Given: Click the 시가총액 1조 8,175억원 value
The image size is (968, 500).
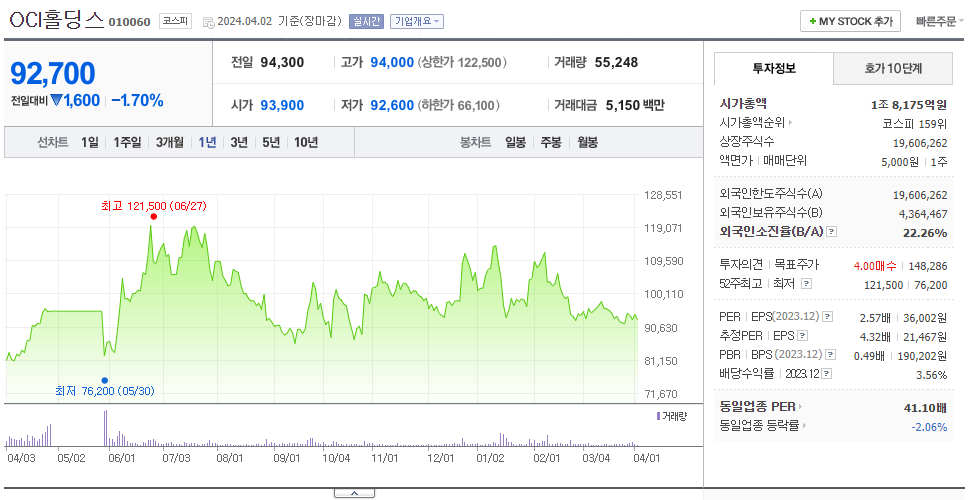Looking at the screenshot, I should pos(909,105).
